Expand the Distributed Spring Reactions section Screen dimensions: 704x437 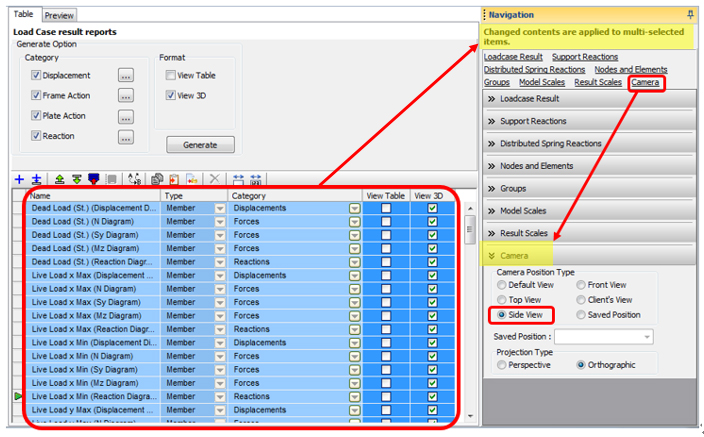tap(589, 144)
